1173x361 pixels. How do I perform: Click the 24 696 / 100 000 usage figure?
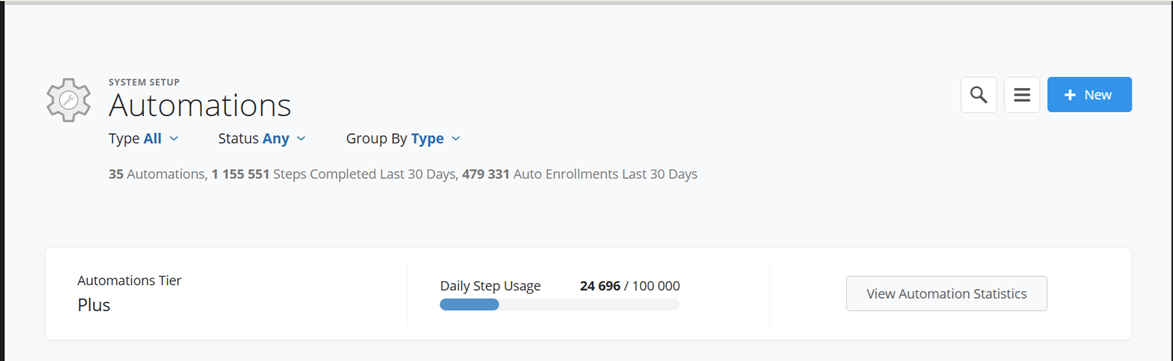(630, 286)
